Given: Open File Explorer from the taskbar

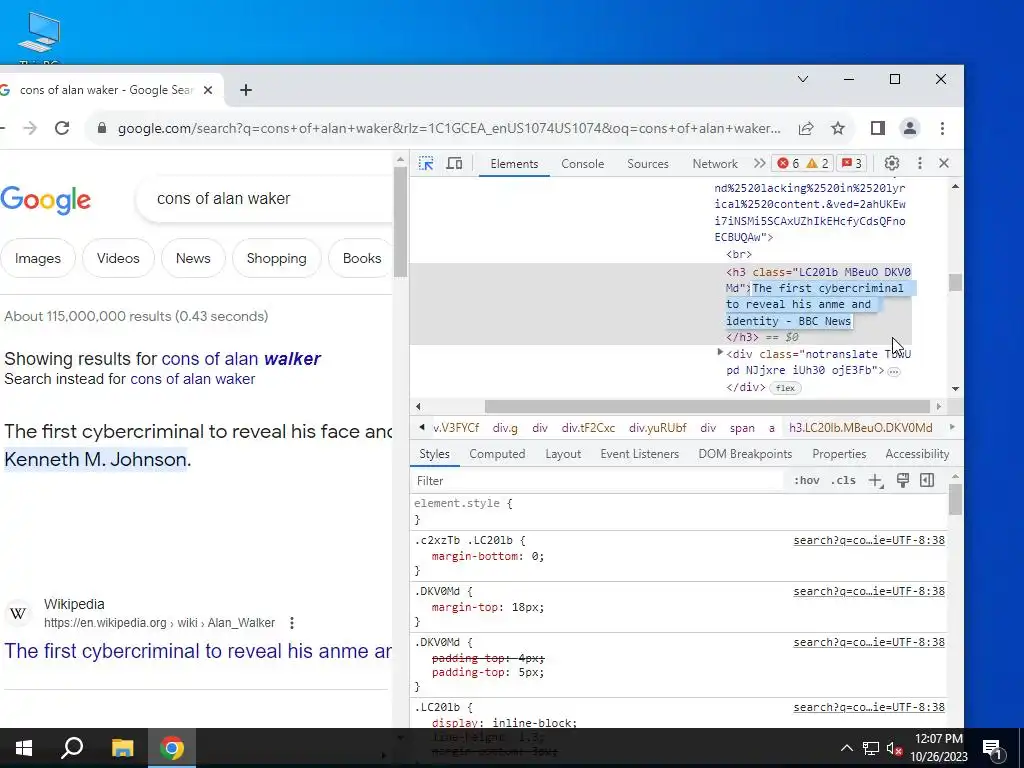Looking at the screenshot, I should tap(122, 748).
